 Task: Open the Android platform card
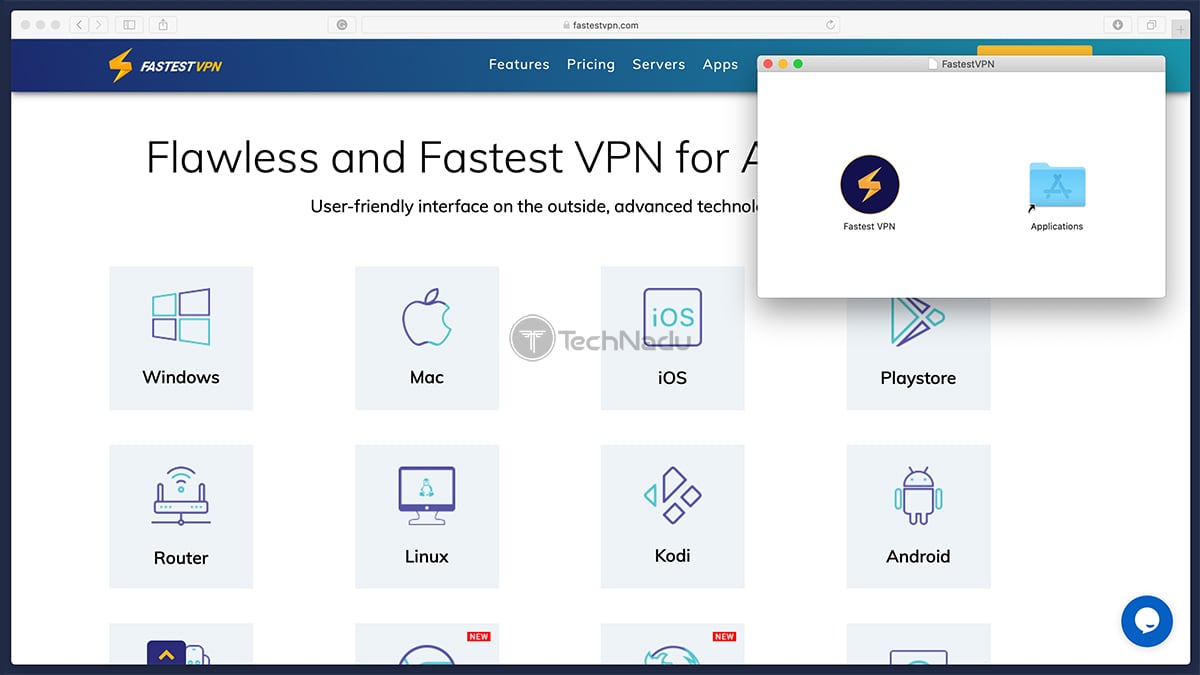click(x=918, y=516)
